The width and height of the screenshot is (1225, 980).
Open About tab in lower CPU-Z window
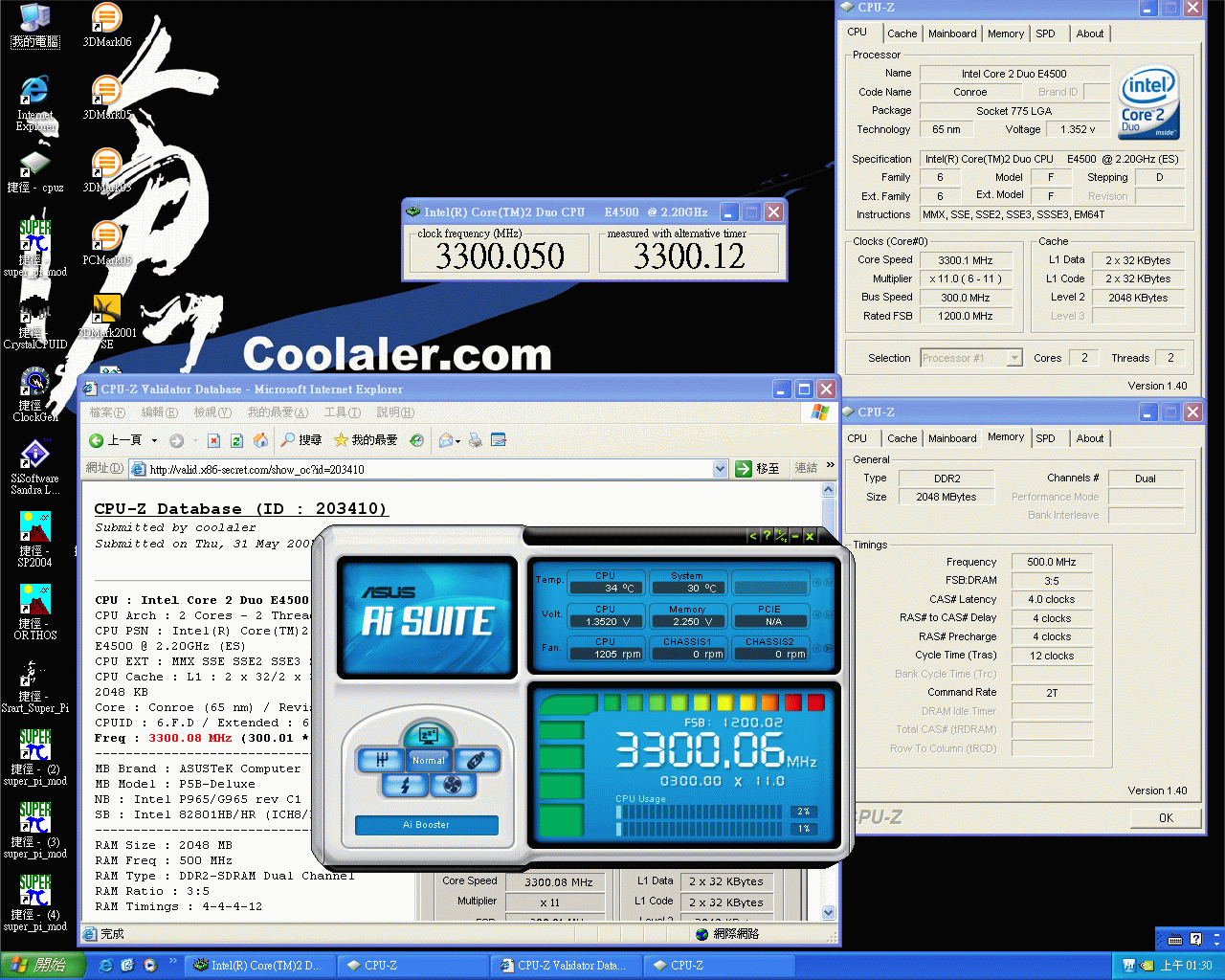(x=1090, y=438)
